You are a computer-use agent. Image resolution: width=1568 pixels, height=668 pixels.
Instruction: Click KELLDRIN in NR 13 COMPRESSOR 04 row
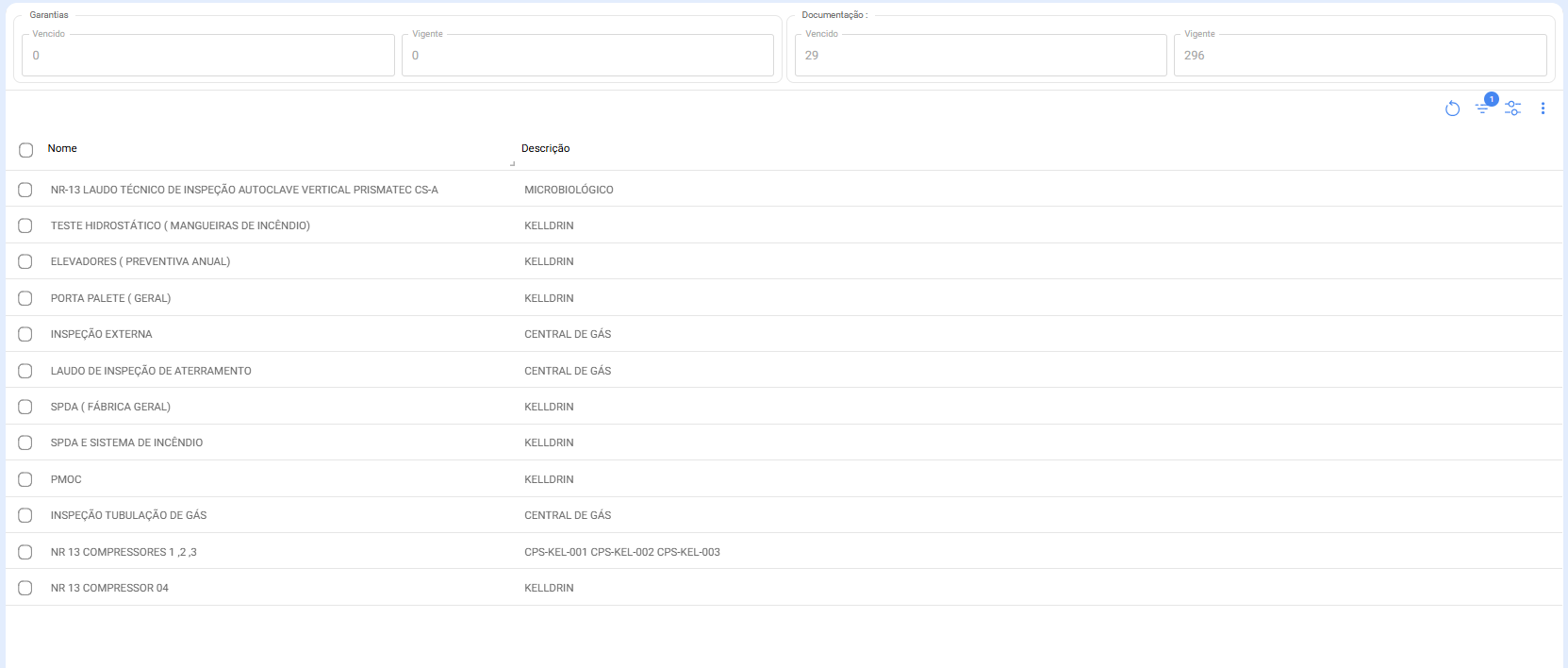pyautogui.click(x=549, y=588)
